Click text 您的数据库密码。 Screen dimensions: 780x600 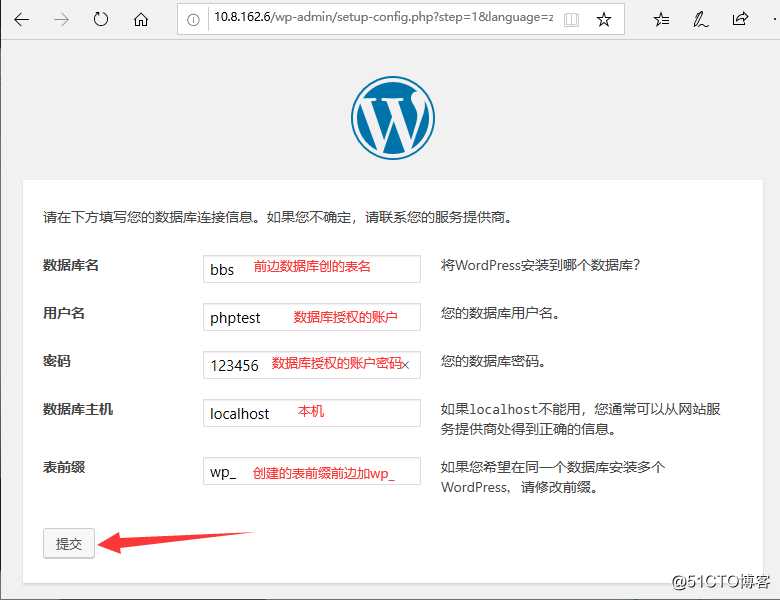[x=493, y=361]
